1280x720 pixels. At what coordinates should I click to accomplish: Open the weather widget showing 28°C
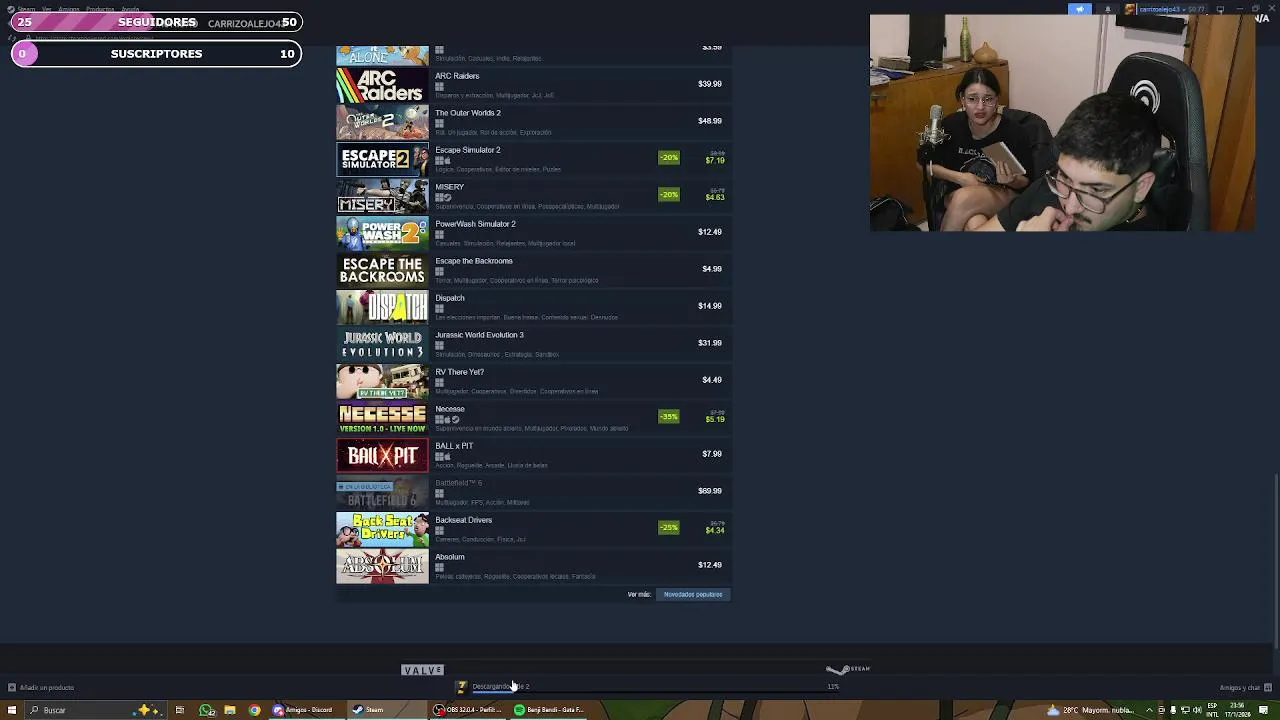[x=1090, y=710]
